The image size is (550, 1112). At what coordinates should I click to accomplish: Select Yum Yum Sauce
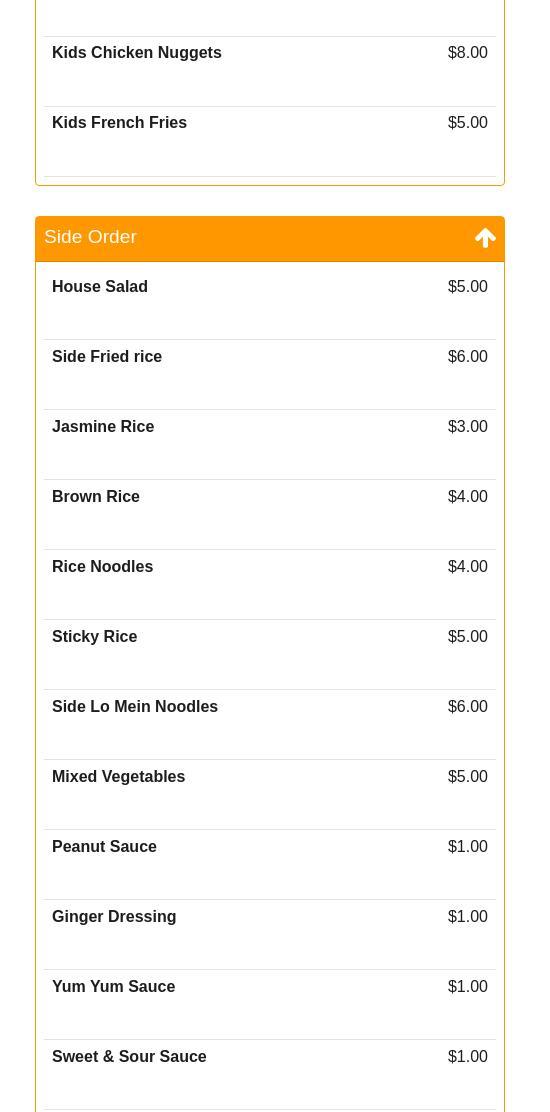270,1005
